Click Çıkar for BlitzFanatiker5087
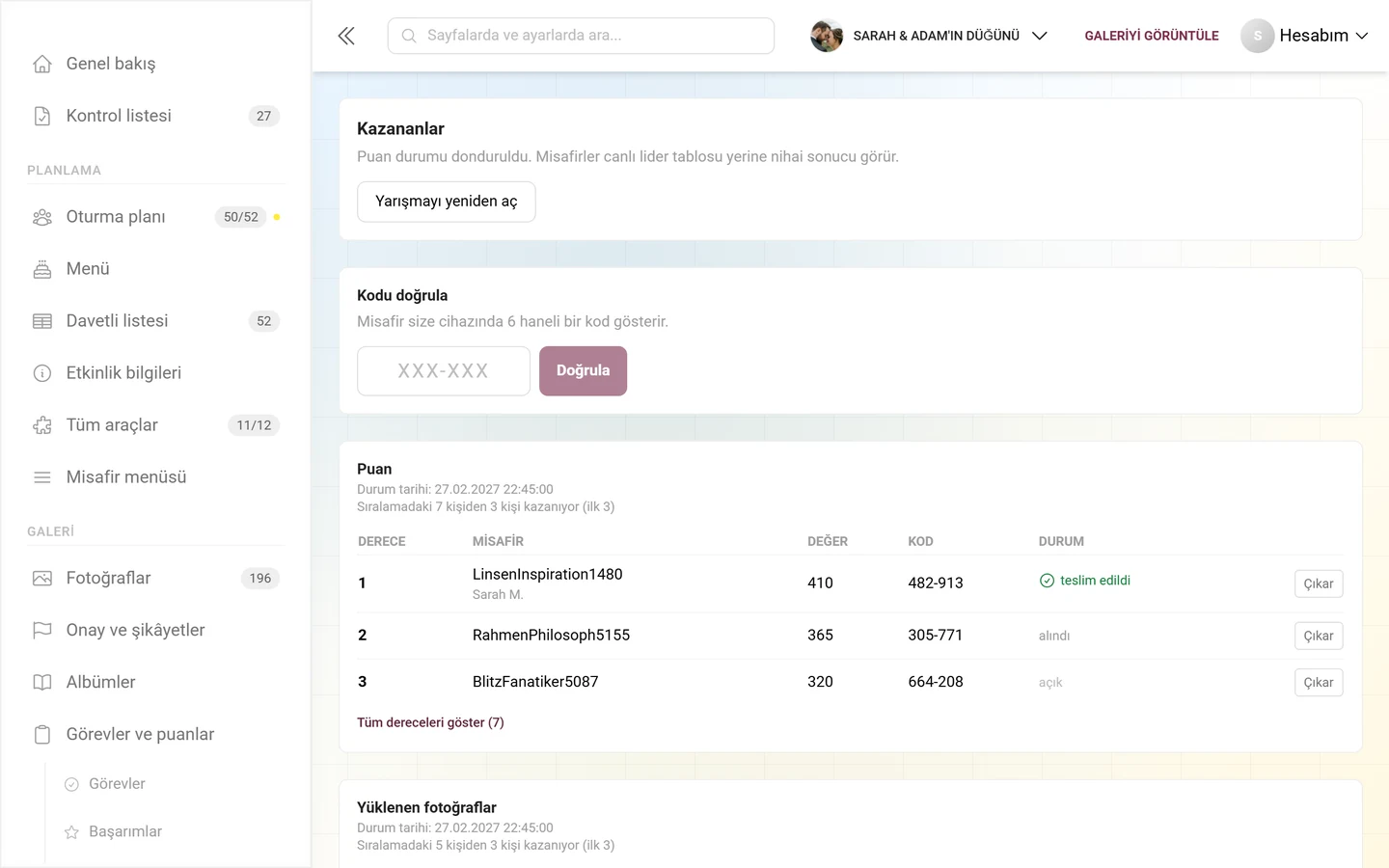The image size is (1389, 868). tap(1319, 683)
